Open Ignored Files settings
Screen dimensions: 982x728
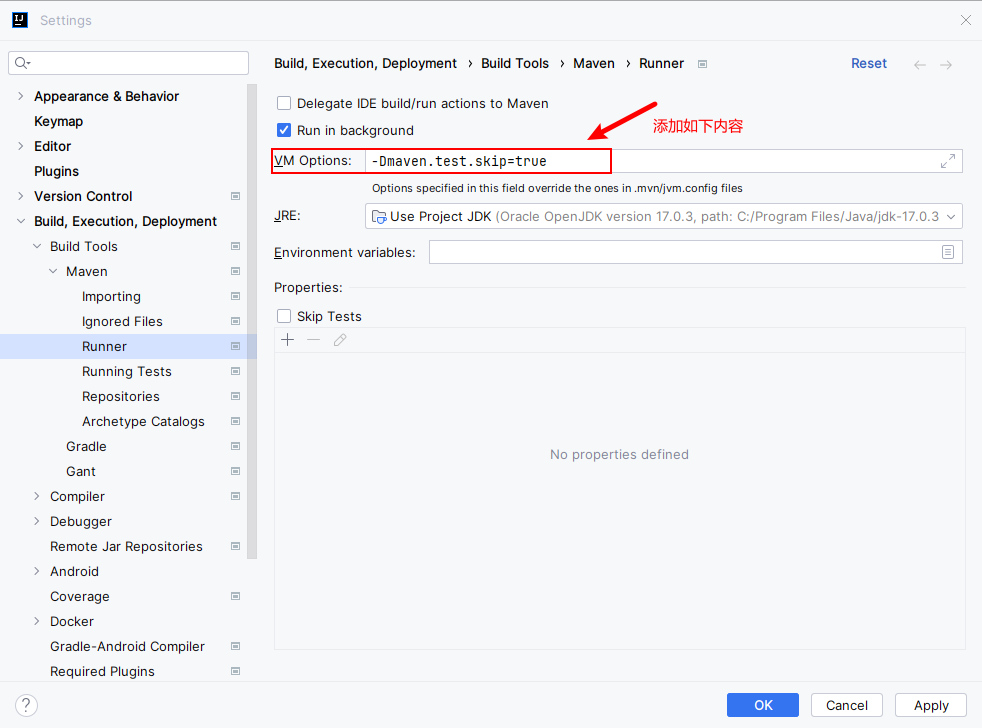coord(122,321)
